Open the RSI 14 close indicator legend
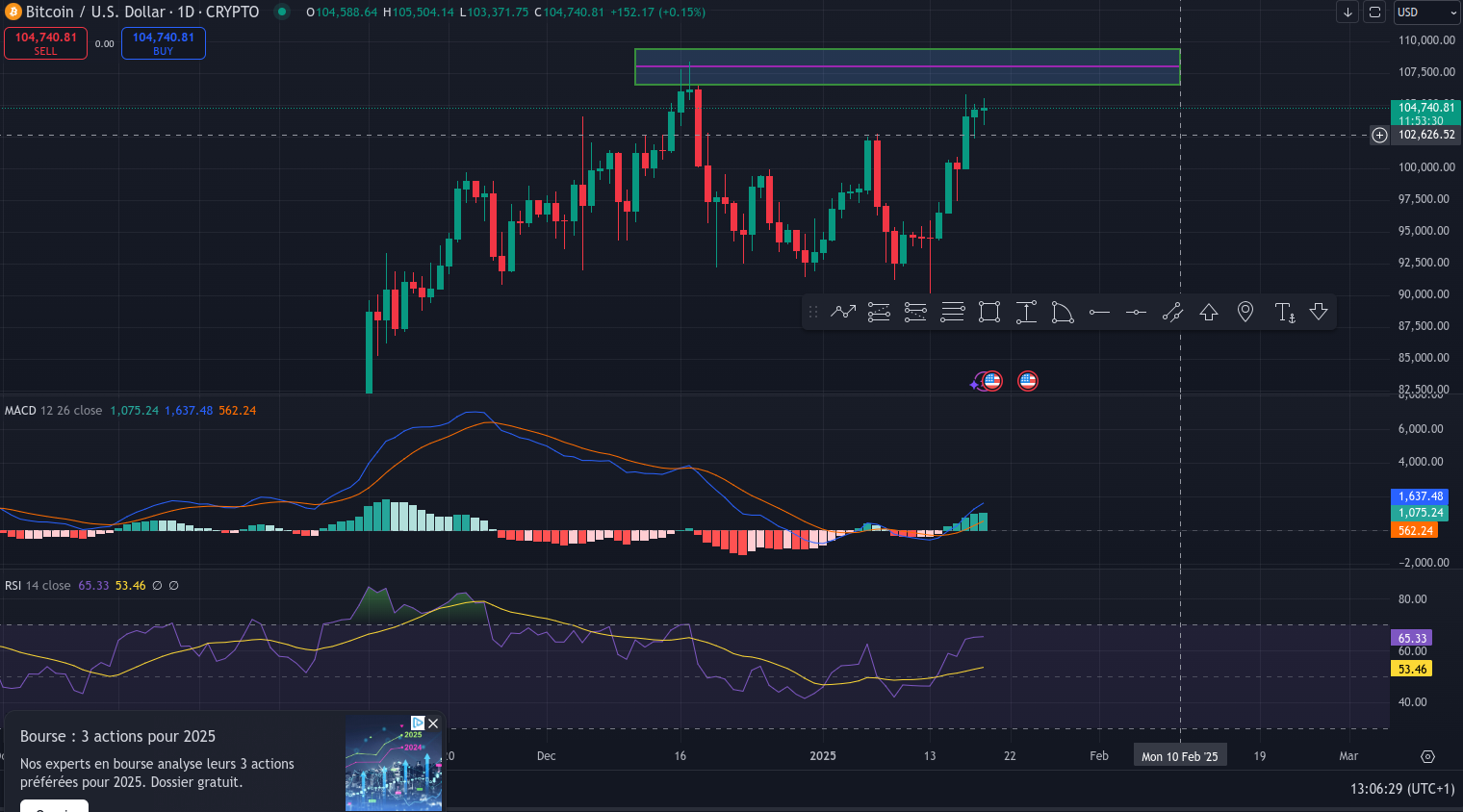The height and width of the screenshot is (812, 1463). (x=38, y=585)
